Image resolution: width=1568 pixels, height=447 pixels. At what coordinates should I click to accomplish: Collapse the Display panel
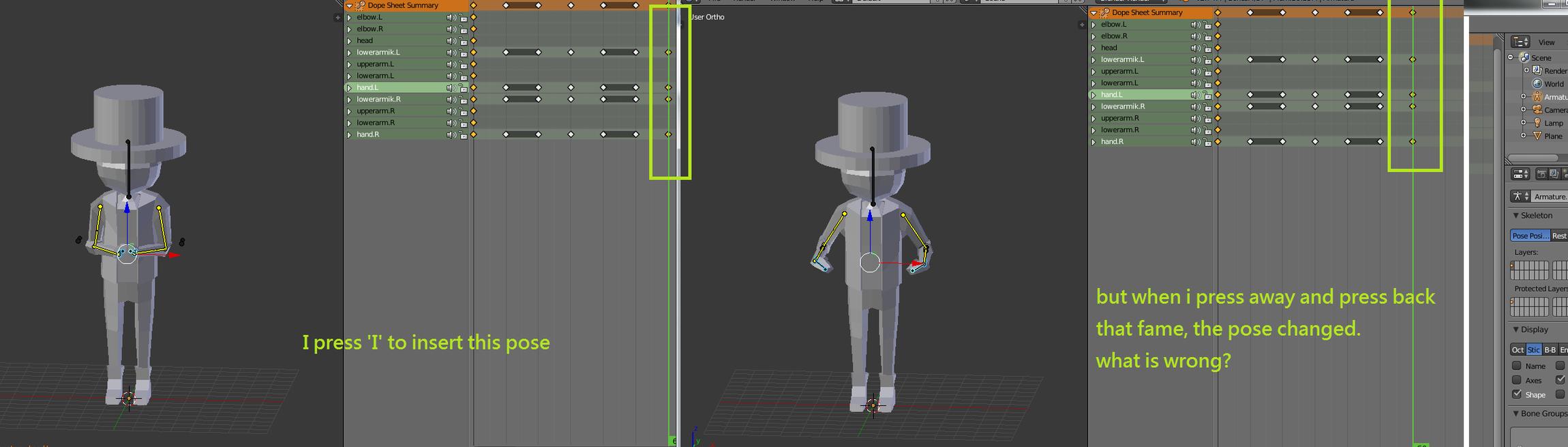point(1516,330)
